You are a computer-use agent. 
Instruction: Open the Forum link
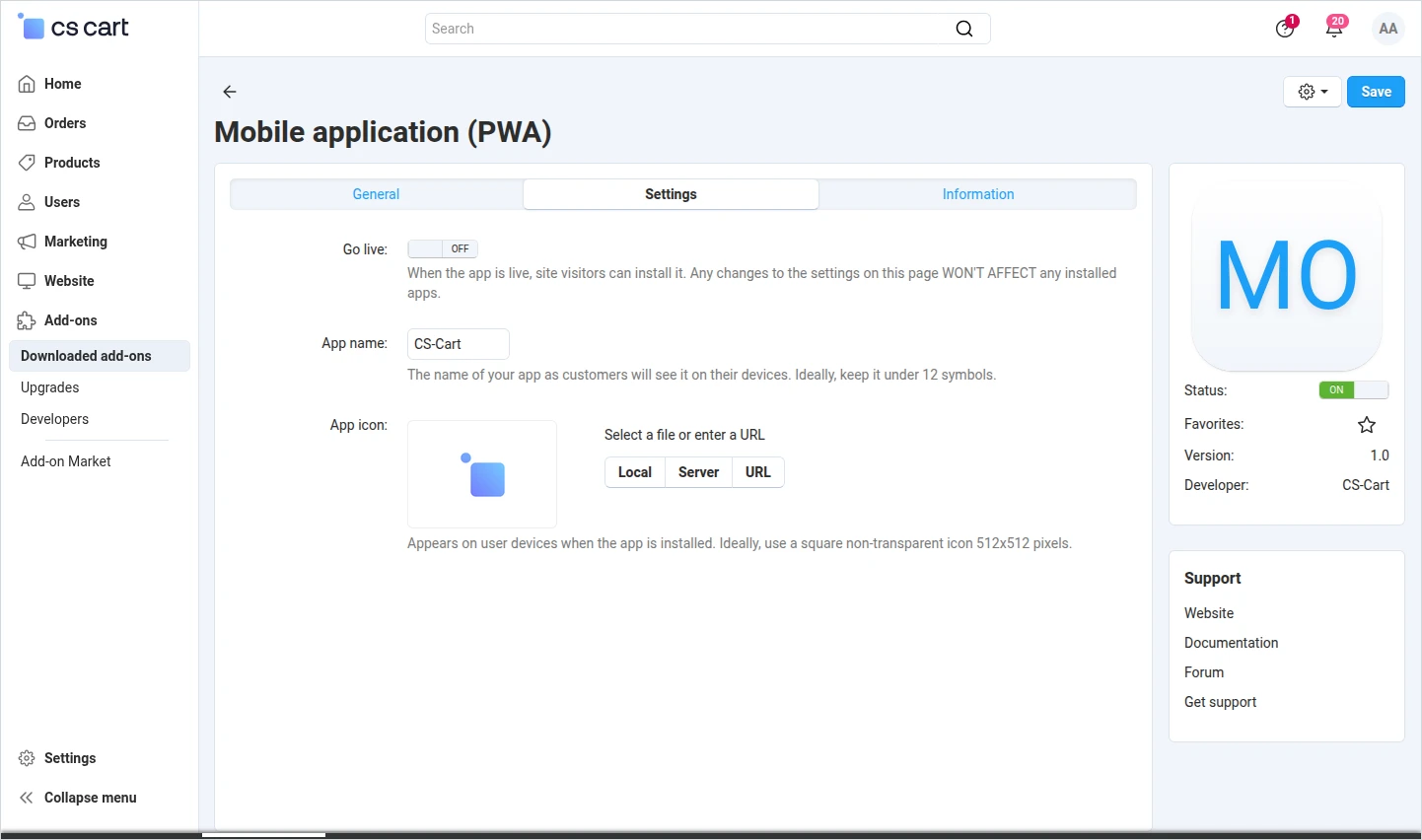(1204, 672)
